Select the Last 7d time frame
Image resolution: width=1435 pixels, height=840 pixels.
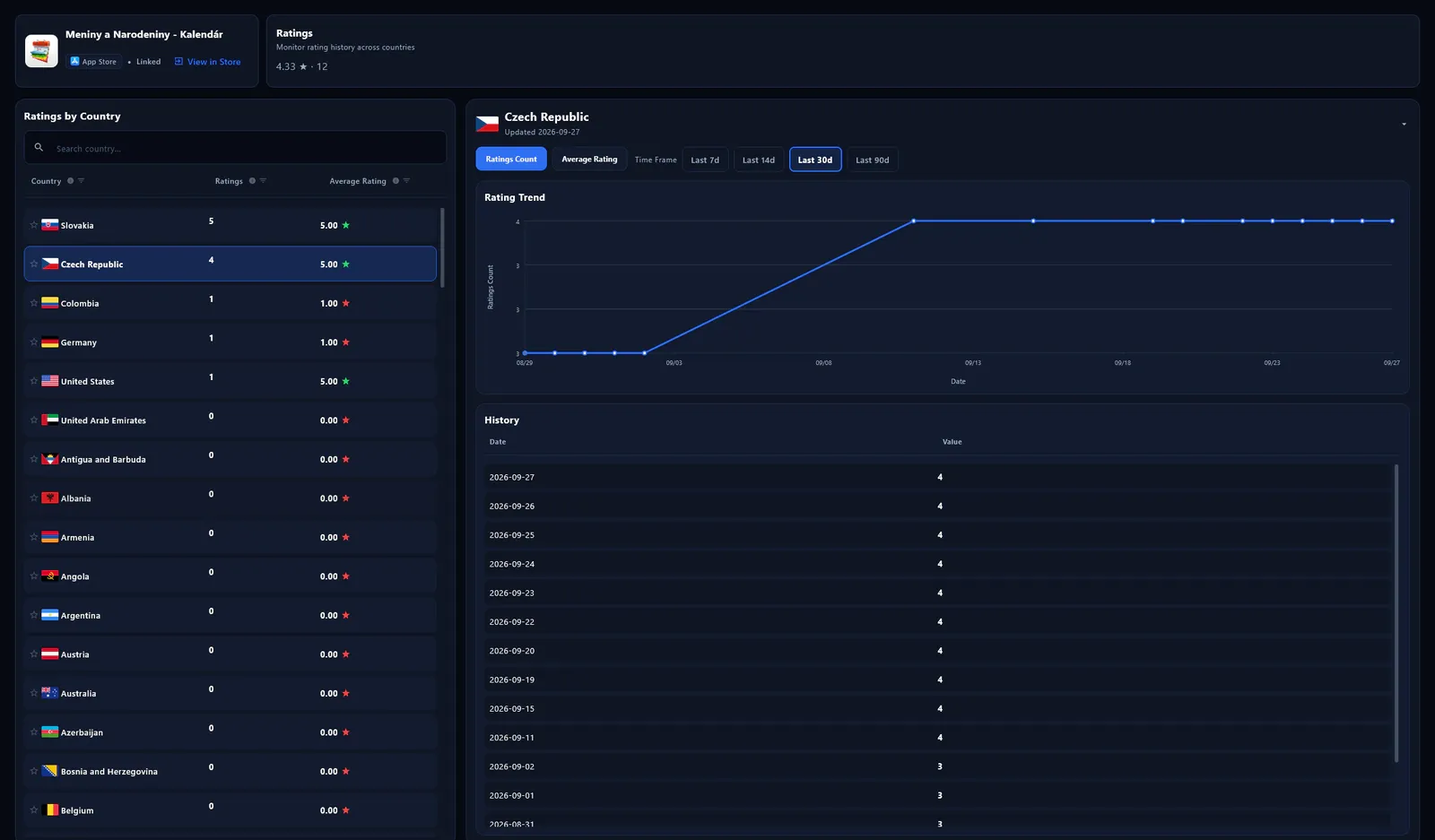[705, 160]
